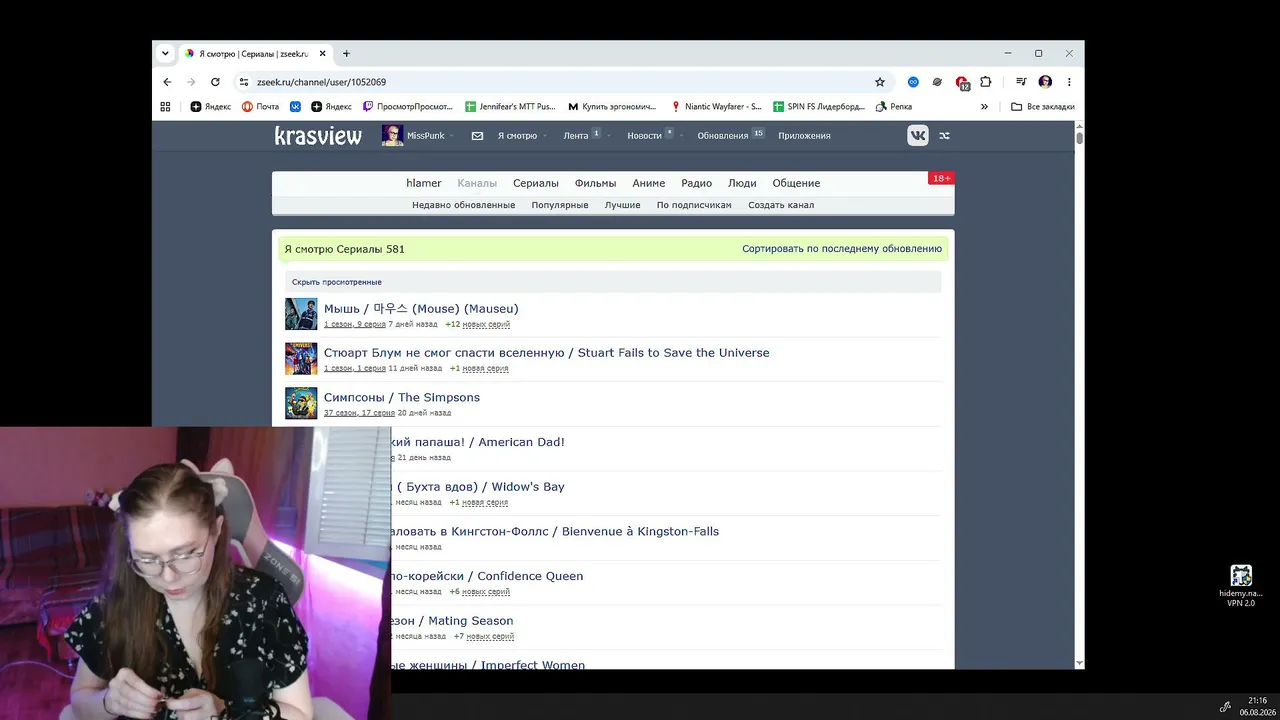
Task: Click the Создать канал link
Action: point(781,205)
